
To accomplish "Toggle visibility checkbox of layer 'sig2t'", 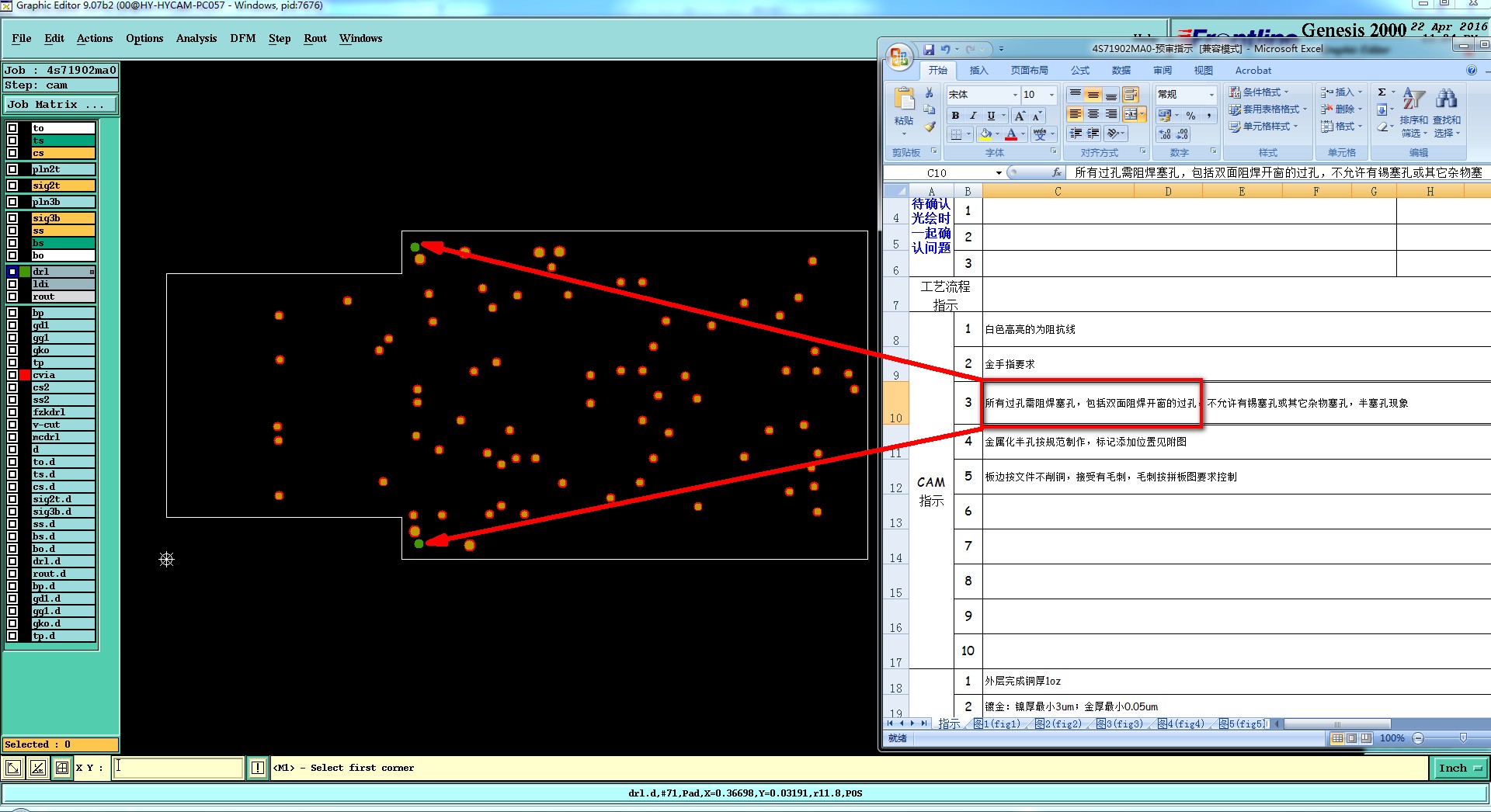I will pyautogui.click(x=12, y=186).
